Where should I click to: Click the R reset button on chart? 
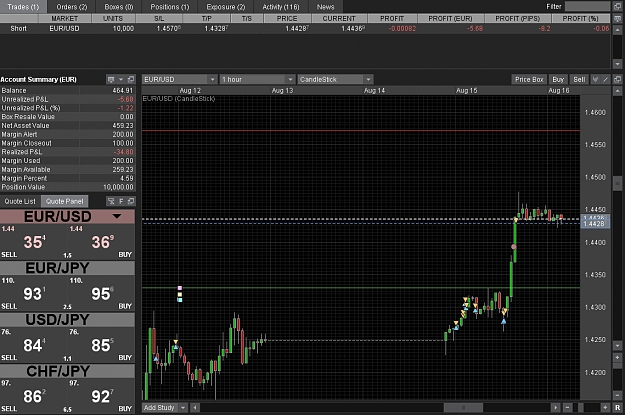[x=617, y=407]
